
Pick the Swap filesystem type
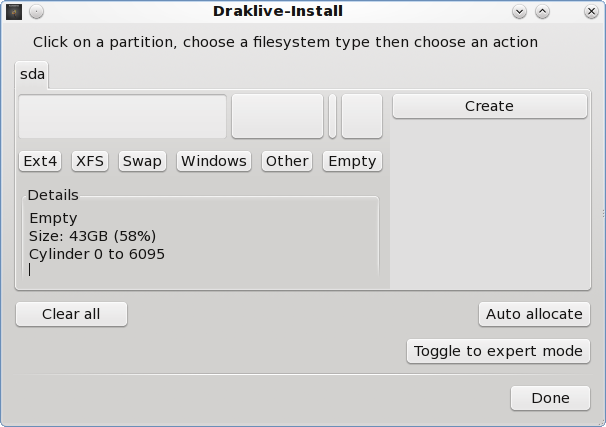[x=142, y=161]
